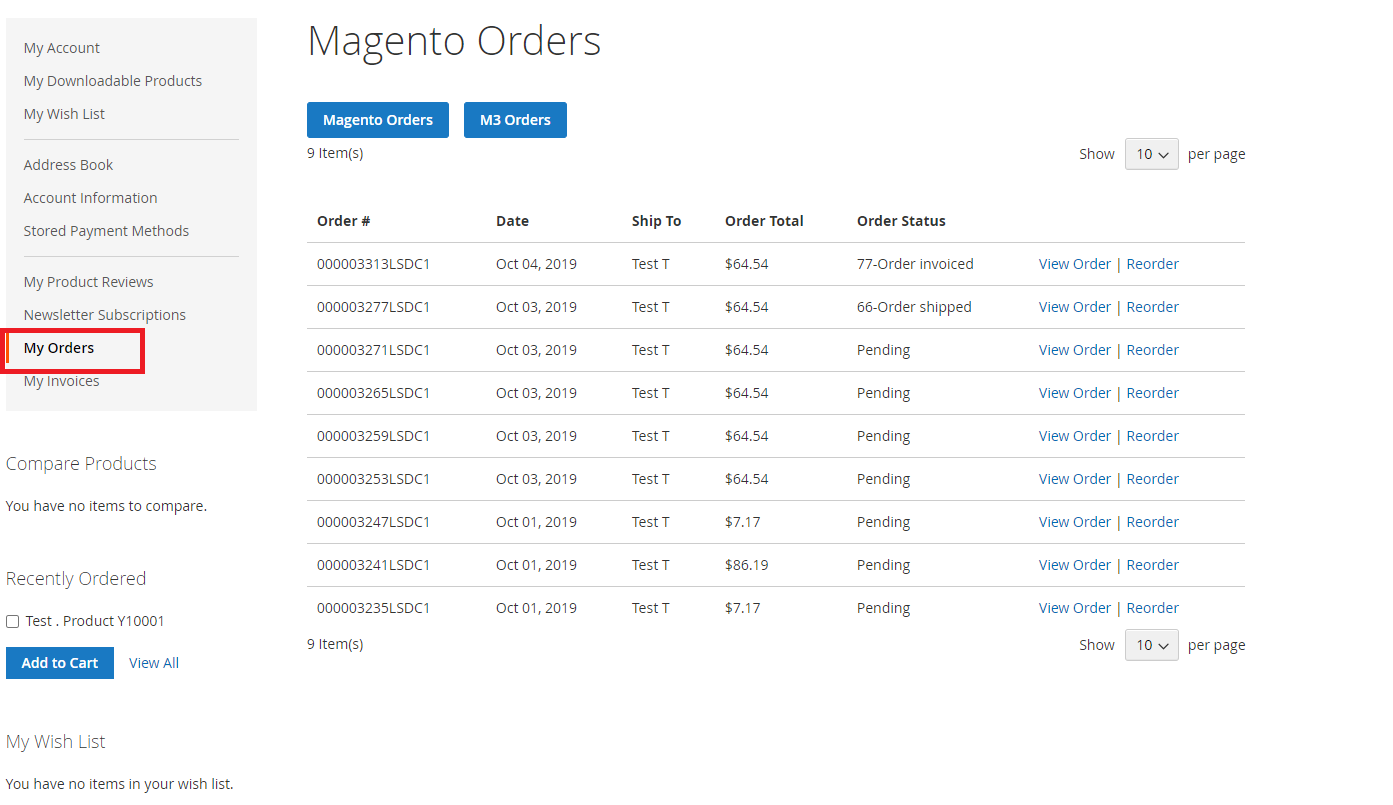Click the Ship To column header
Image resolution: width=1393 pixels, height=805 pixels.
pos(656,221)
